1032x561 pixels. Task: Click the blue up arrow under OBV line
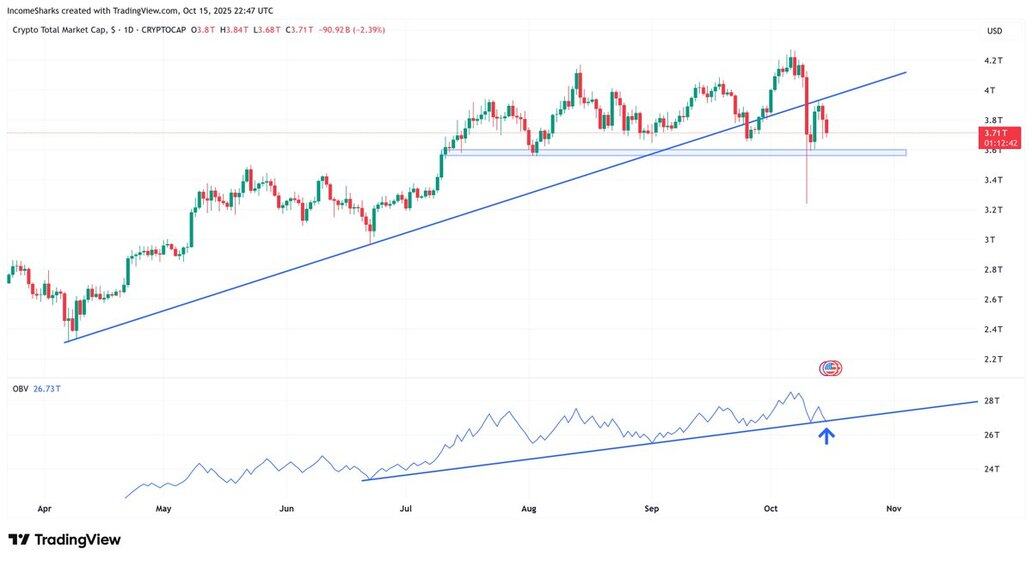pyautogui.click(x=827, y=435)
